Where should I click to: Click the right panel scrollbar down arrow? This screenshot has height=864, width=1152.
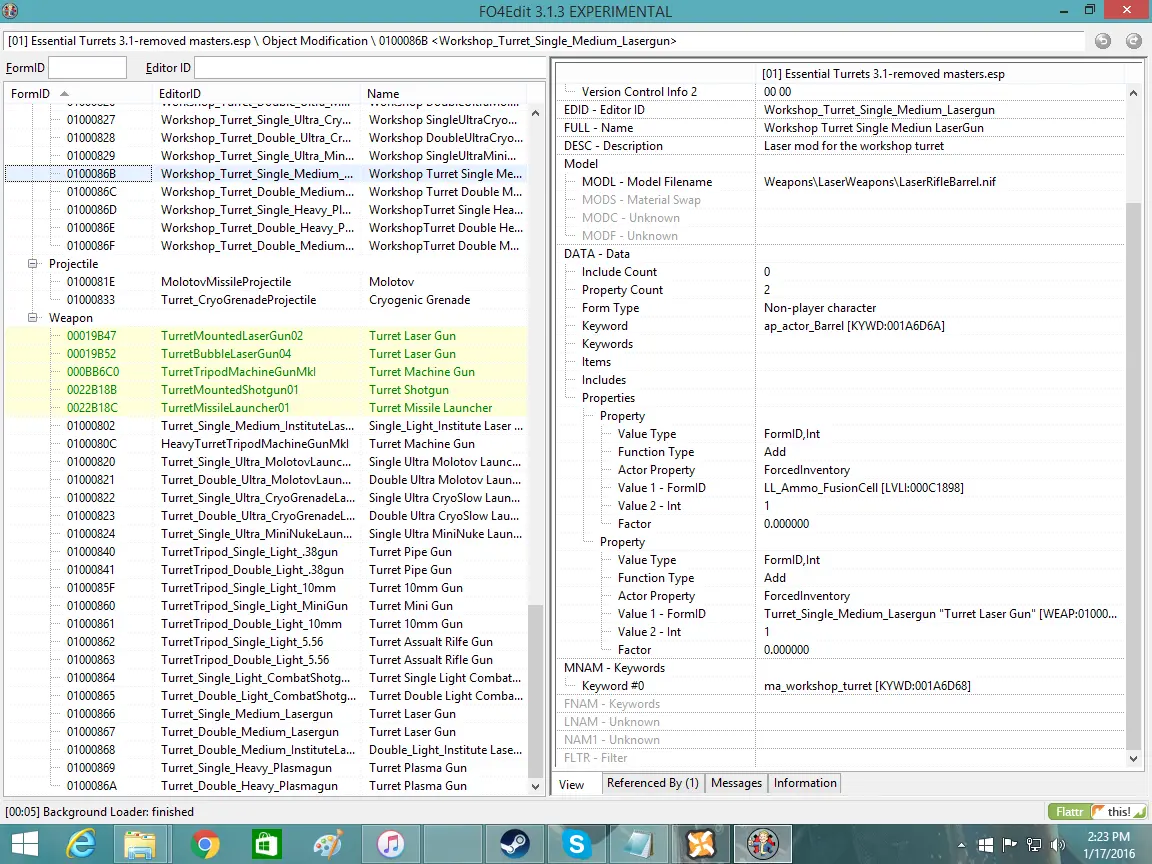(x=1133, y=758)
